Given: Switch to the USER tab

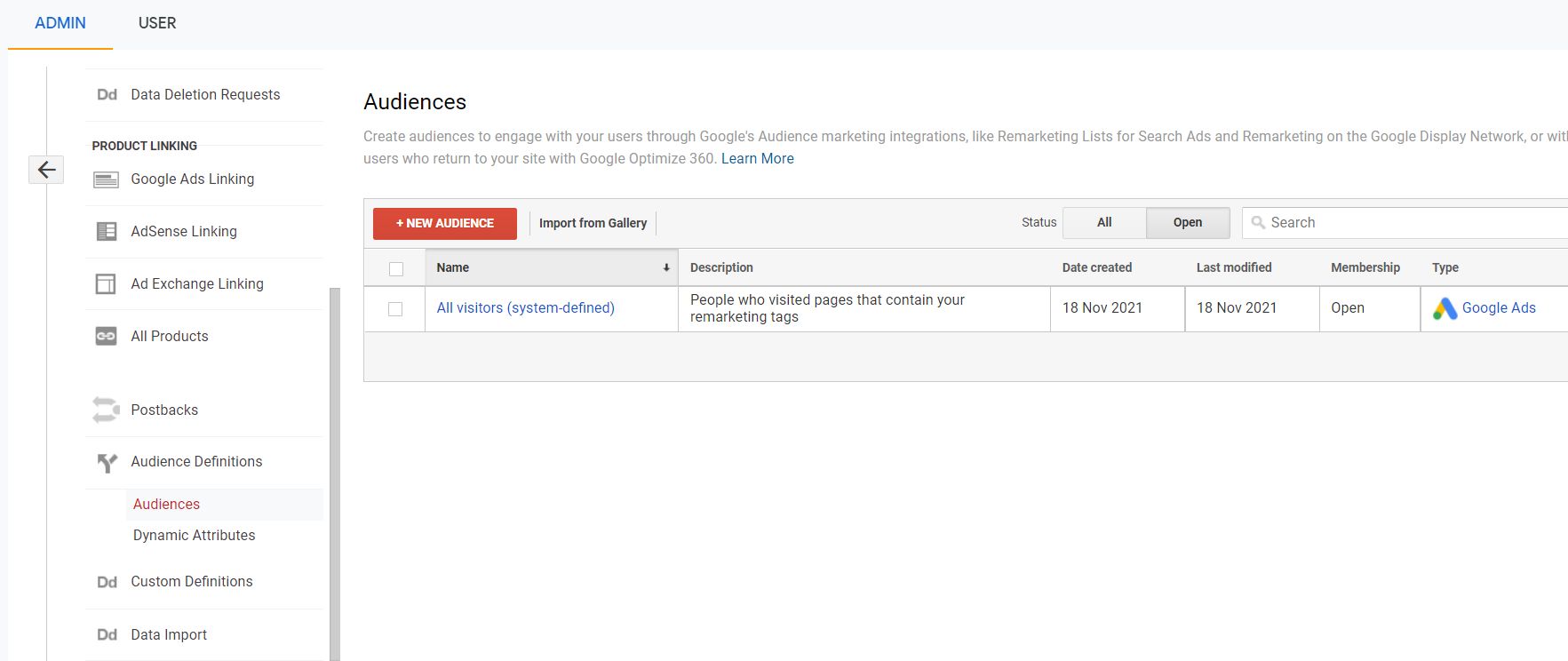Looking at the screenshot, I should pyautogui.click(x=157, y=23).
